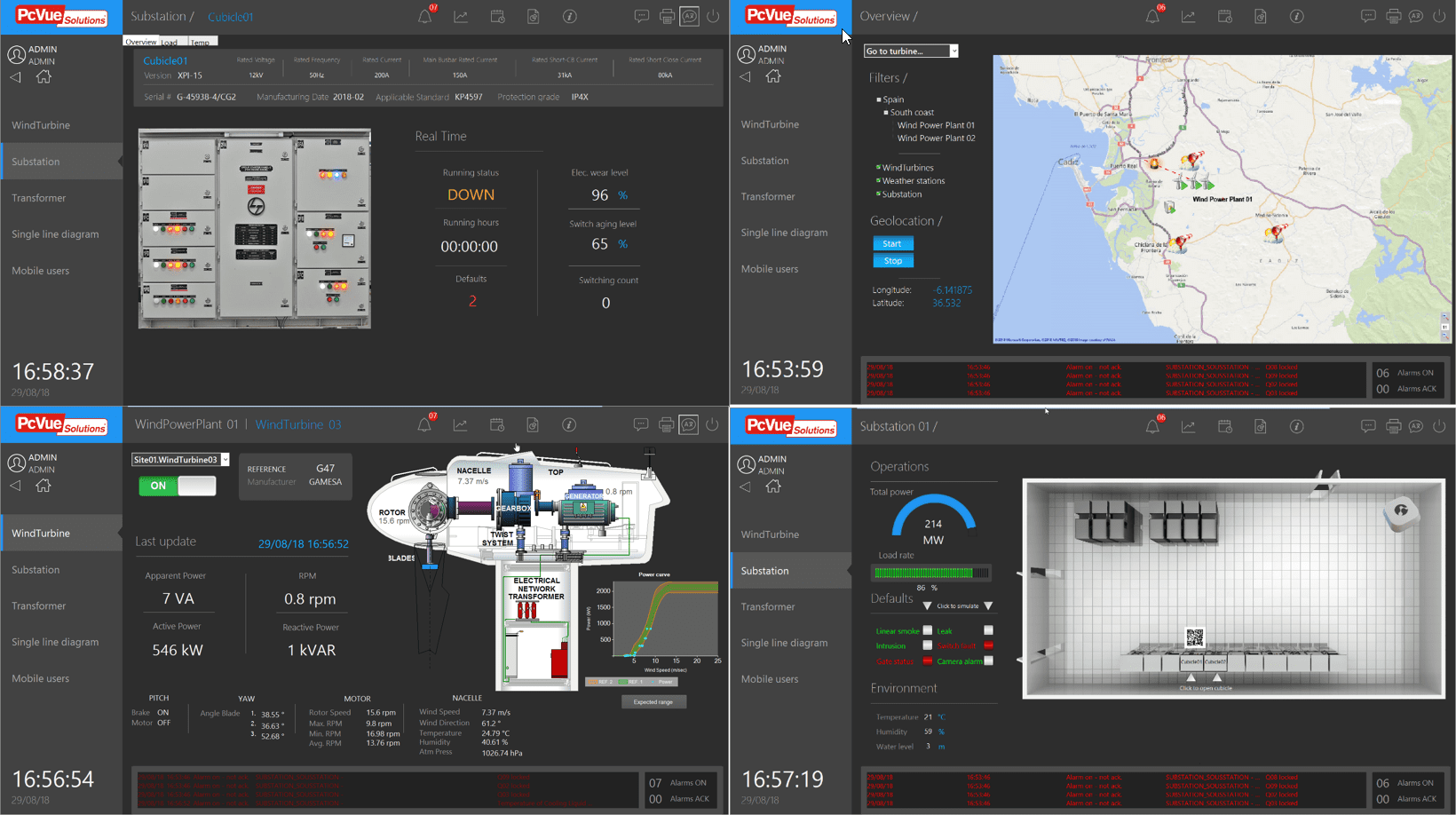Screen dimensions: 1456x815
Task: Open the Go to turbine dropdown
Action: coord(910,51)
